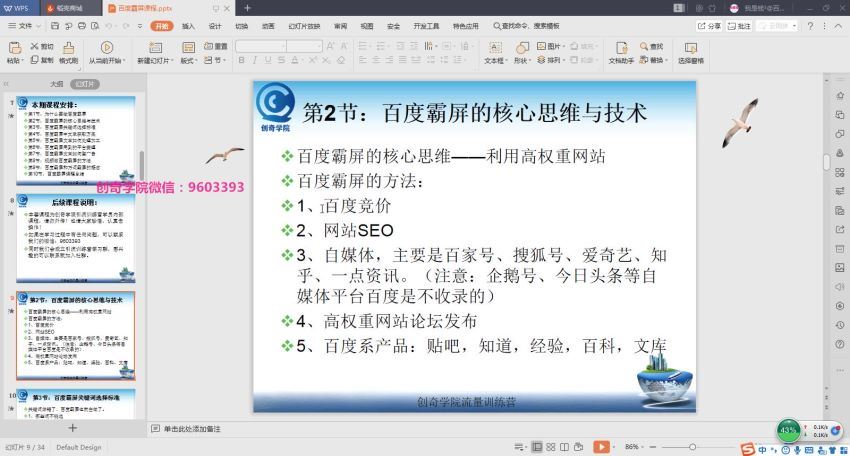Click the New Slide (新建幻灯片) icon
This screenshot has height=456, width=850.
tap(155, 48)
